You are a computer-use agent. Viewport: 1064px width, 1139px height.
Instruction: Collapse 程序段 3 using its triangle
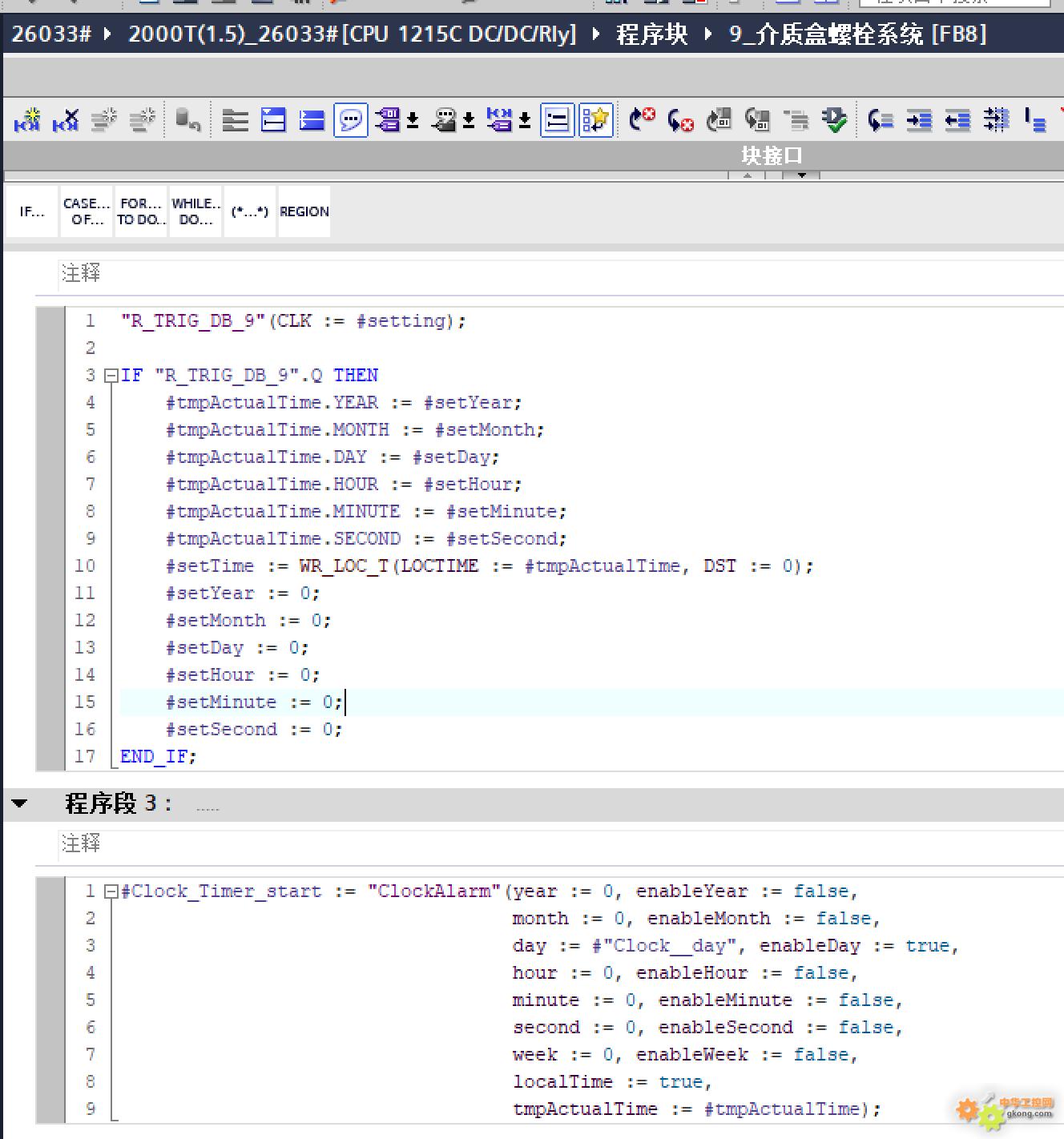pyautogui.click(x=20, y=803)
